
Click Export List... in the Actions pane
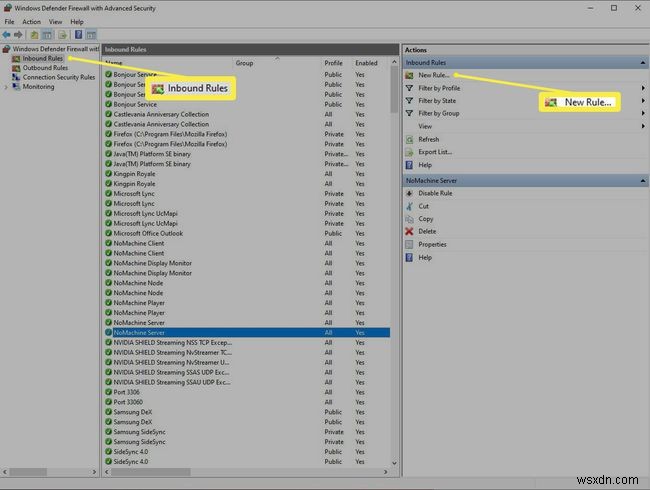pyautogui.click(x=435, y=152)
